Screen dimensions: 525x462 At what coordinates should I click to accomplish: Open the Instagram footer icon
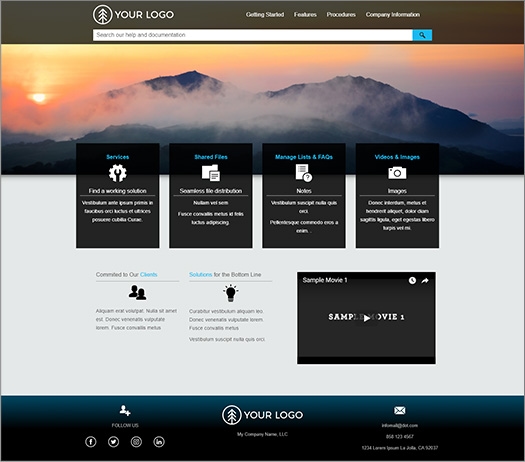point(136,442)
